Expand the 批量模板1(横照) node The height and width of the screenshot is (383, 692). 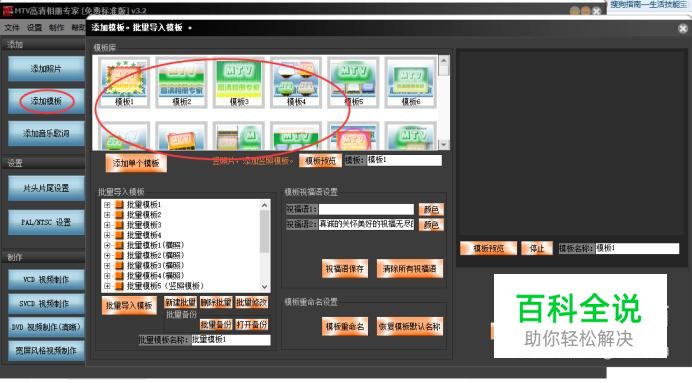pos(107,245)
